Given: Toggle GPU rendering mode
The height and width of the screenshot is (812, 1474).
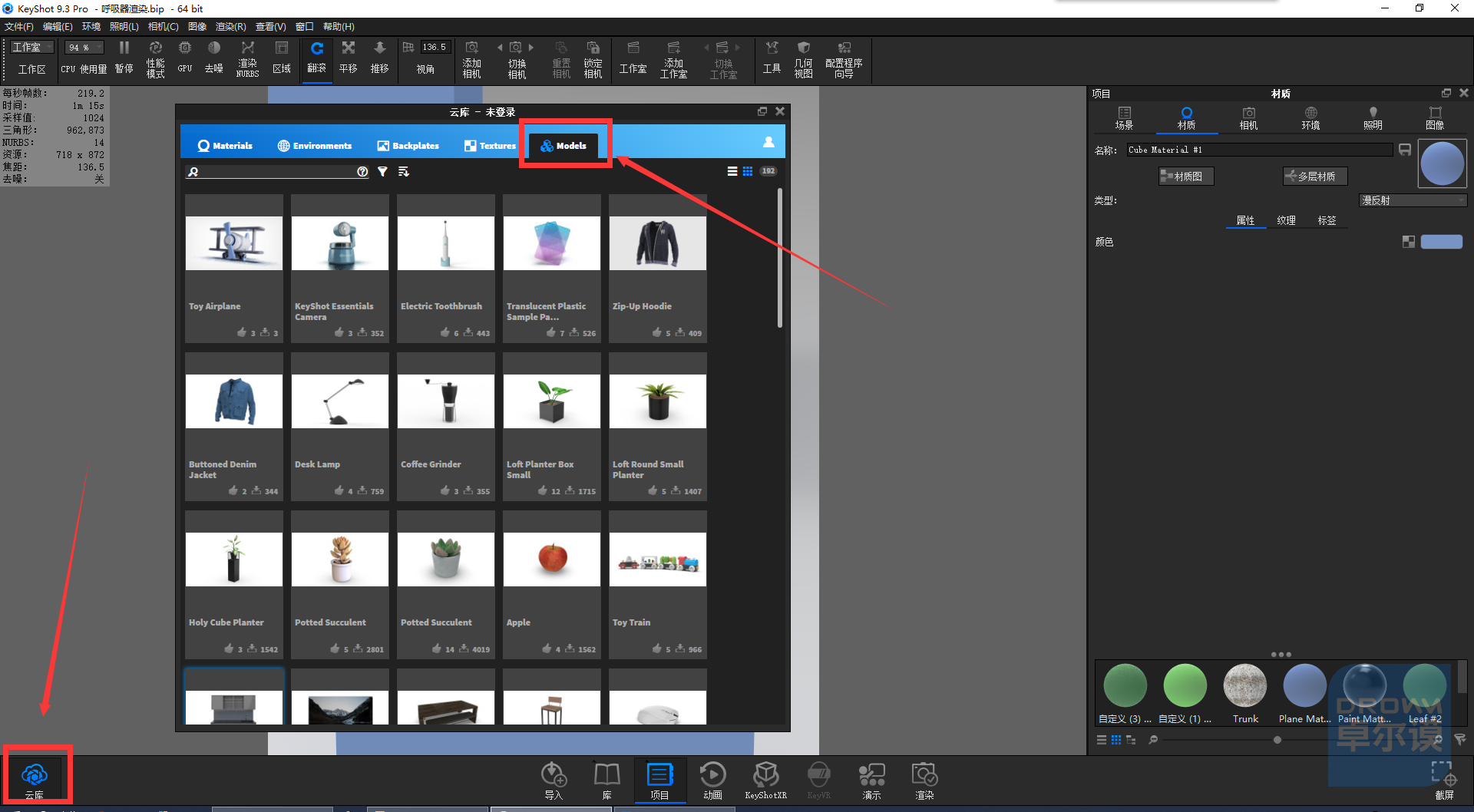Looking at the screenshot, I should [x=185, y=58].
